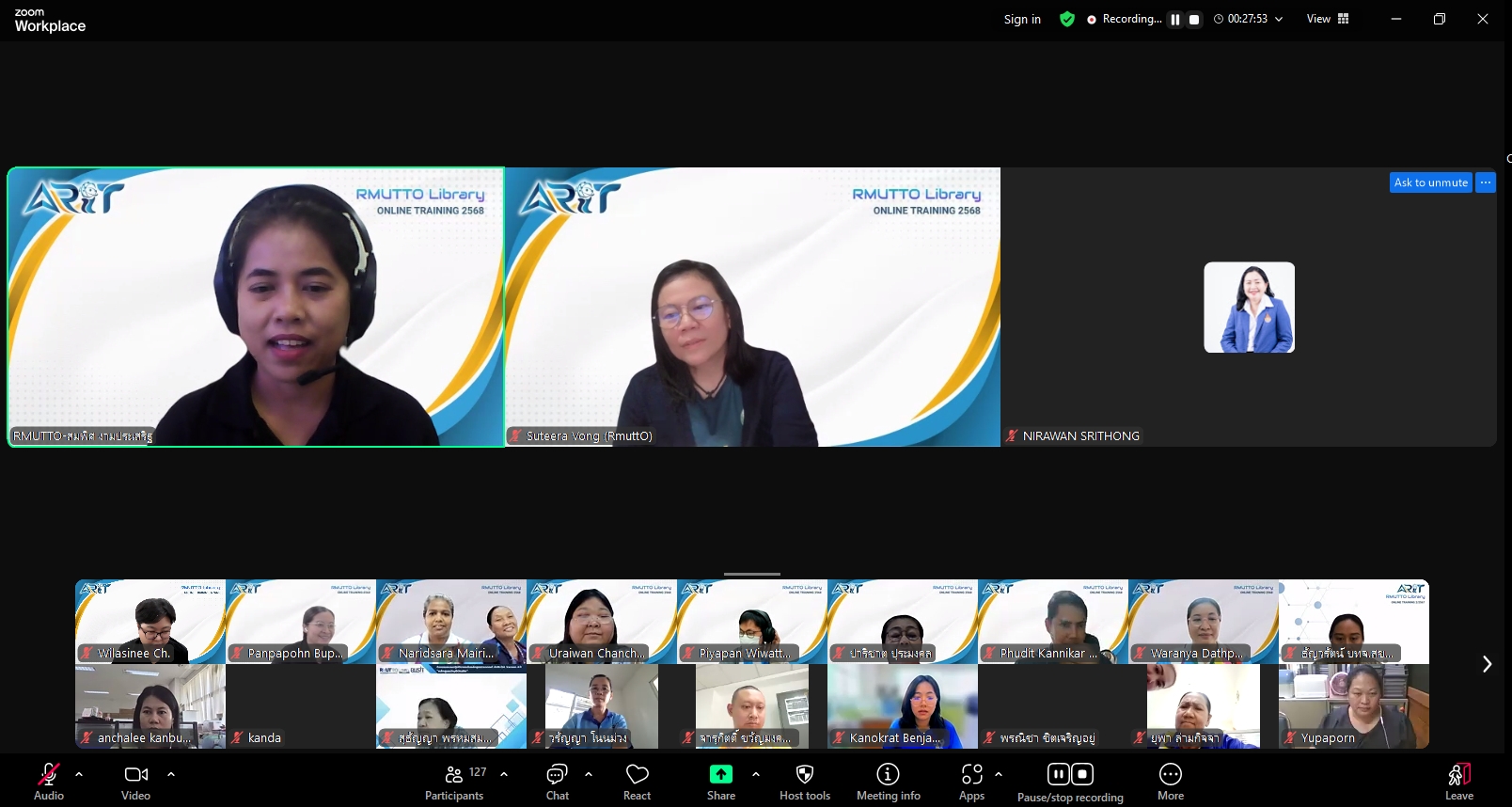Click the 00:27:53 meeting timer
The height and width of the screenshot is (807, 1512).
(x=1248, y=19)
